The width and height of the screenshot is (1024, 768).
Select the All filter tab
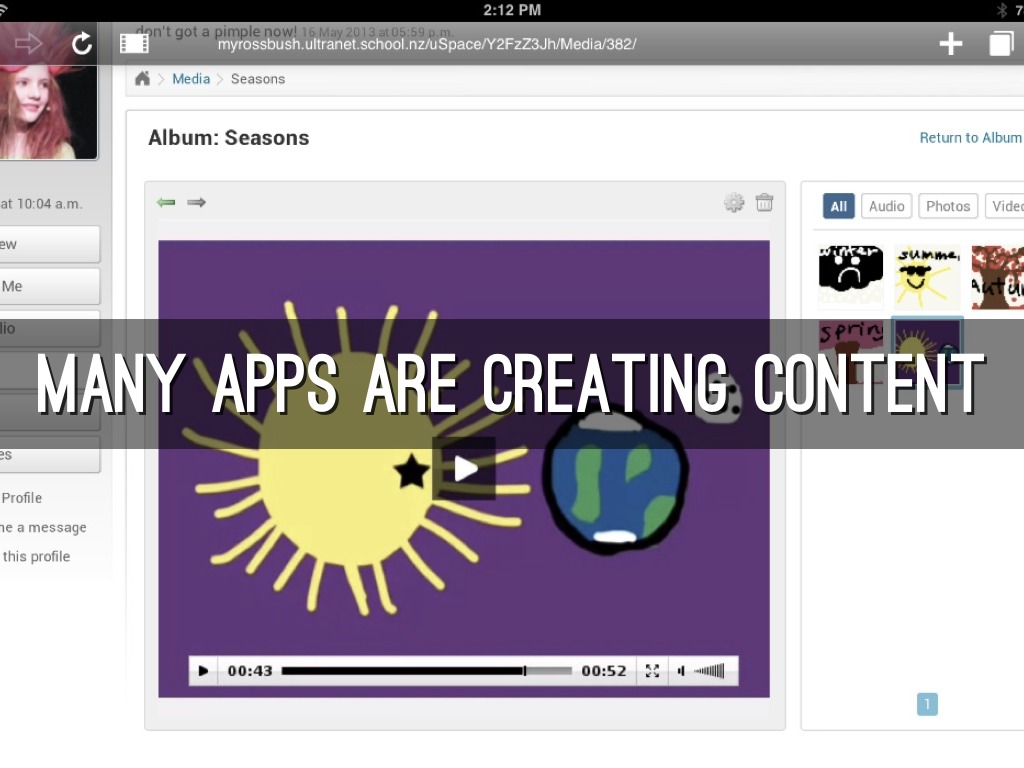click(x=838, y=206)
